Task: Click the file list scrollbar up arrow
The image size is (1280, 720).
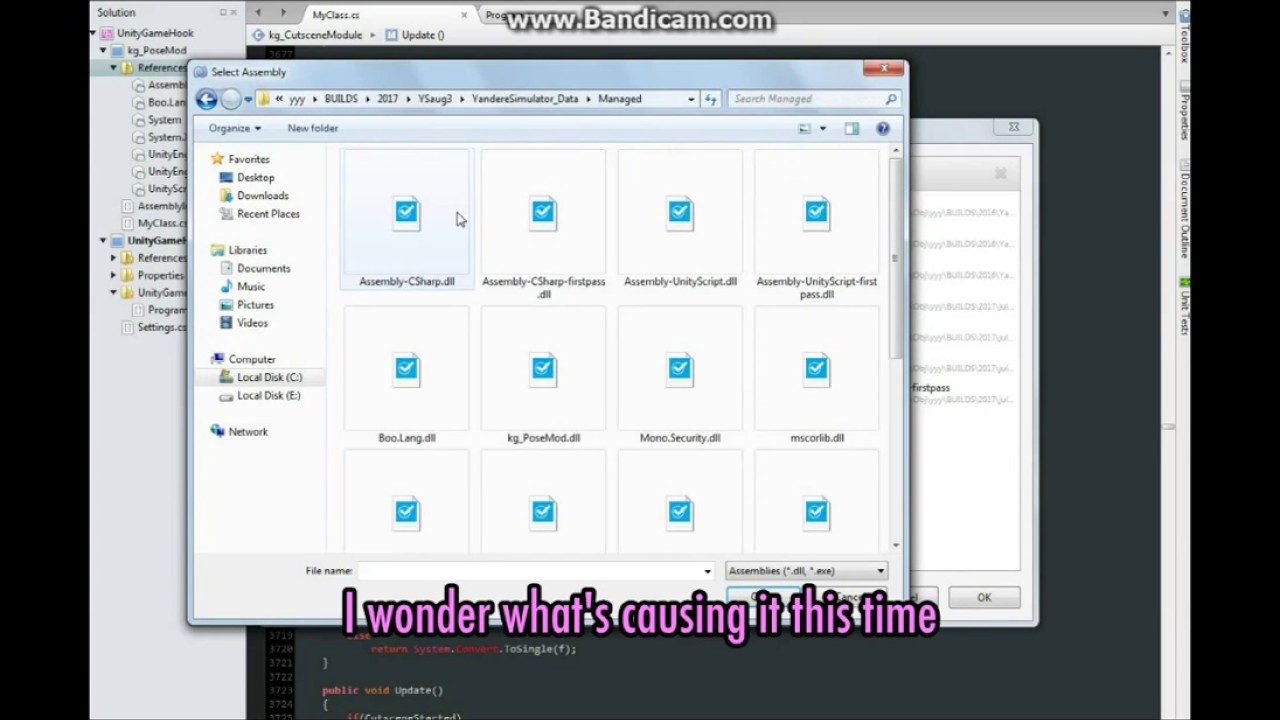Action: pos(895,151)
